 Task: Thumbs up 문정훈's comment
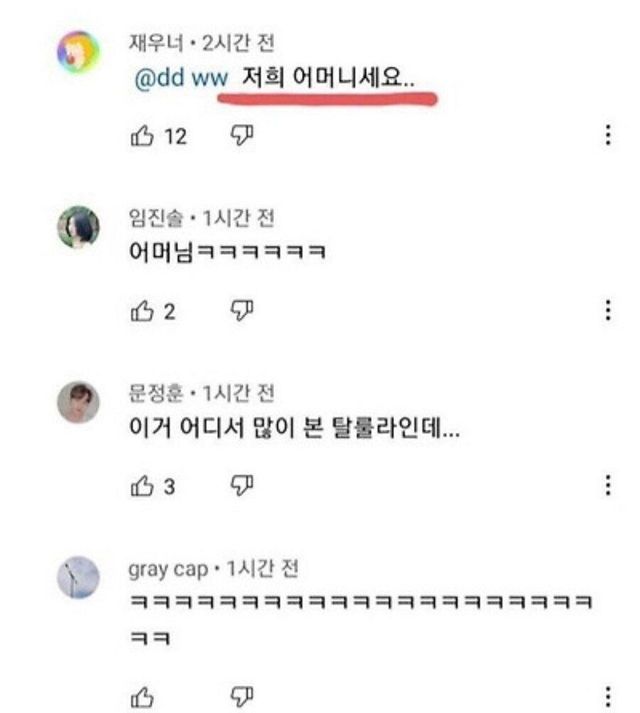pos(141,487)
